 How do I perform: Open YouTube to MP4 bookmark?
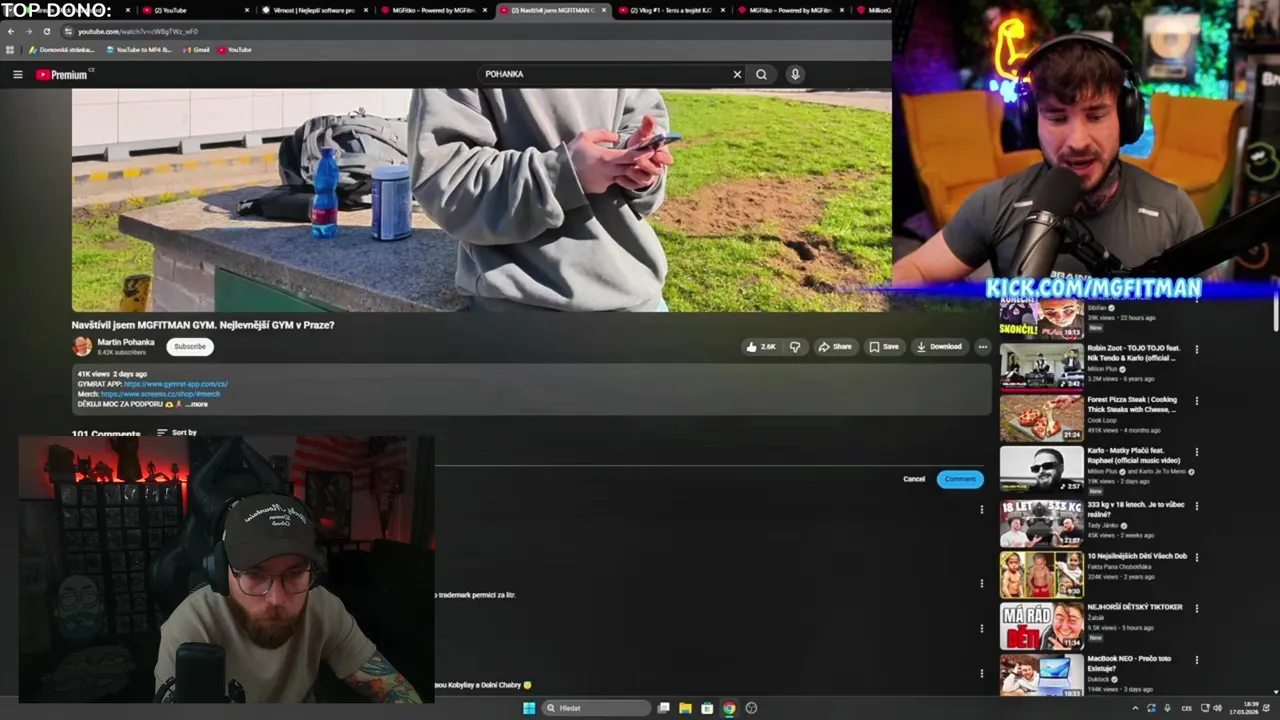[139, 50]
